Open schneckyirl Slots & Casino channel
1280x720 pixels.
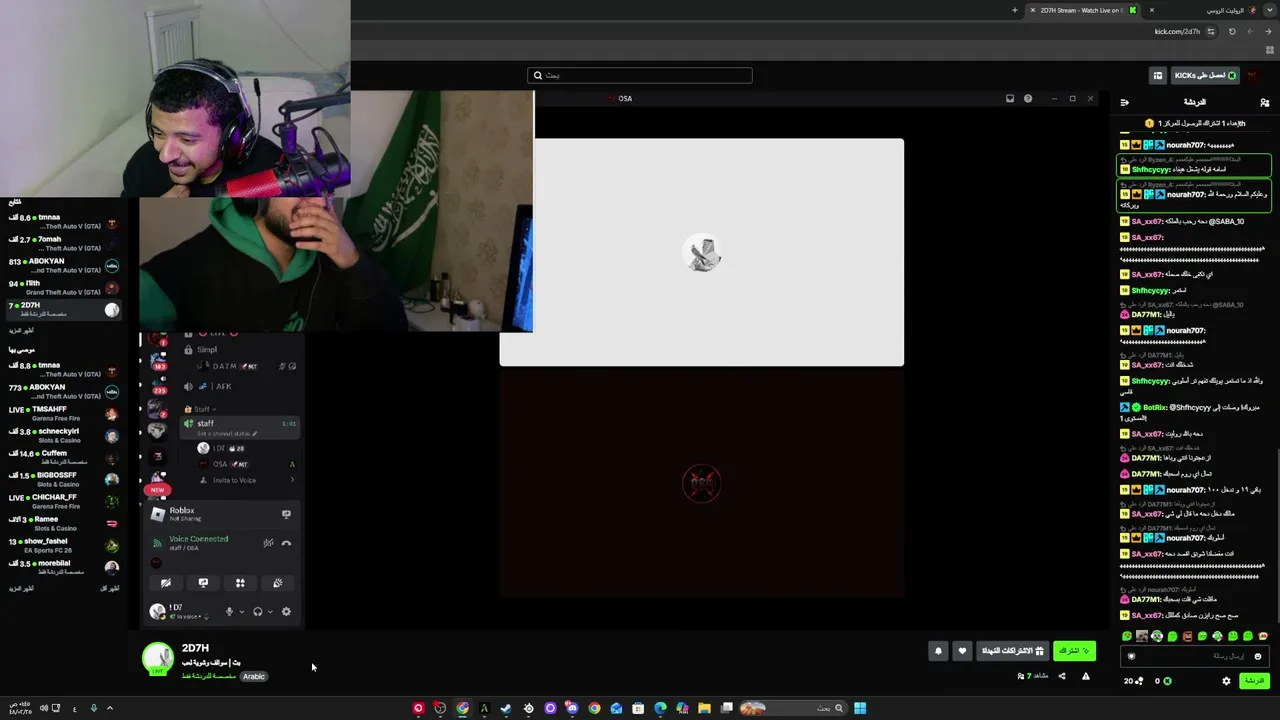click(62, 436)
